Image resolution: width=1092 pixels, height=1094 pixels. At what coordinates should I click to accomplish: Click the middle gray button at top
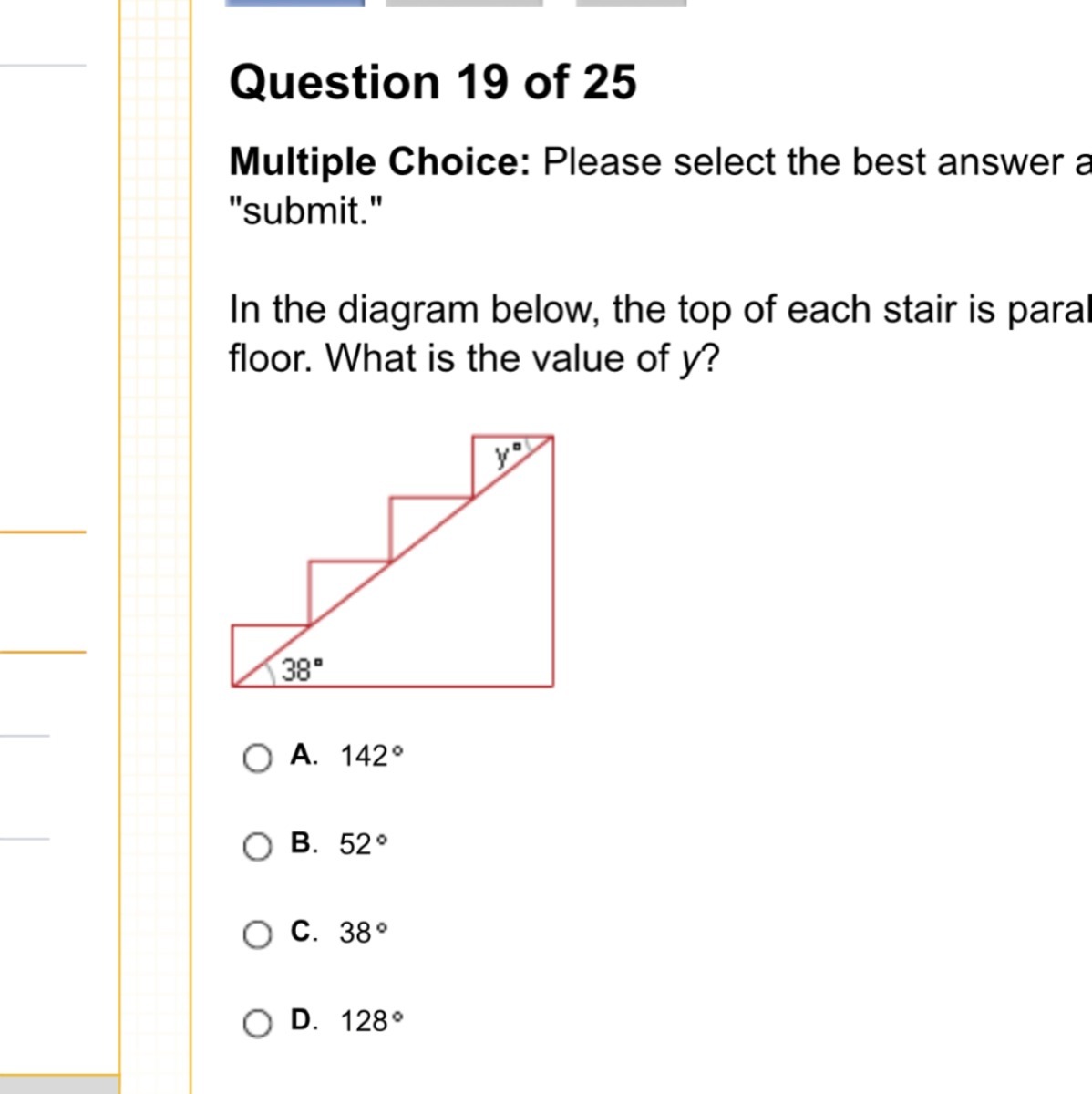[x=464, y=3]
